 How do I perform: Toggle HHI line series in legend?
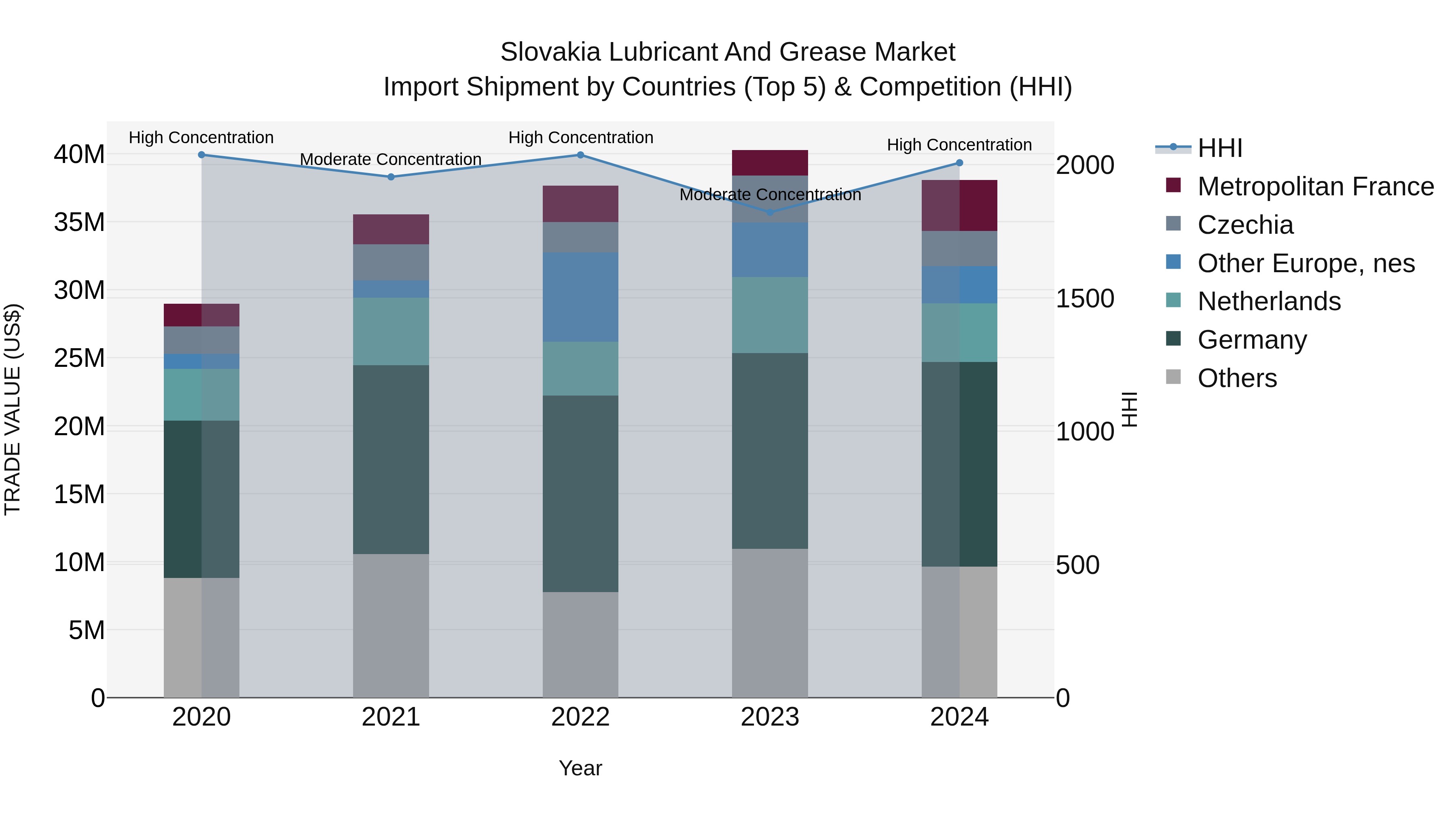1199,148
